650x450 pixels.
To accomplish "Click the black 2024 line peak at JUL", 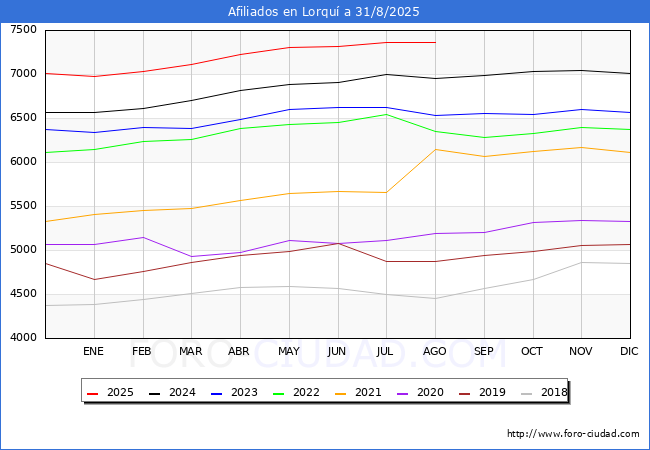I will click(387, 74).
